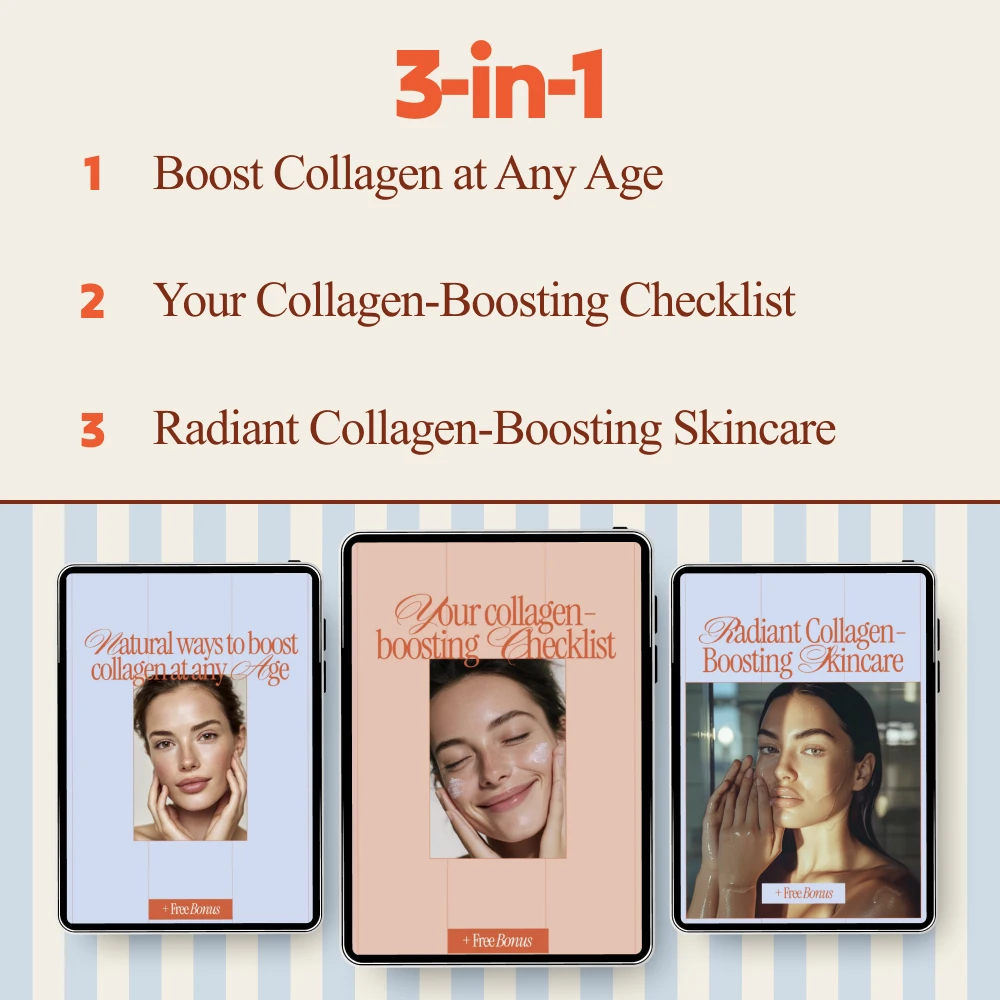Open the right tablet with Radiant Skincare cover
This screenshot has width=1000, height=1000.
tap(804, 747)
